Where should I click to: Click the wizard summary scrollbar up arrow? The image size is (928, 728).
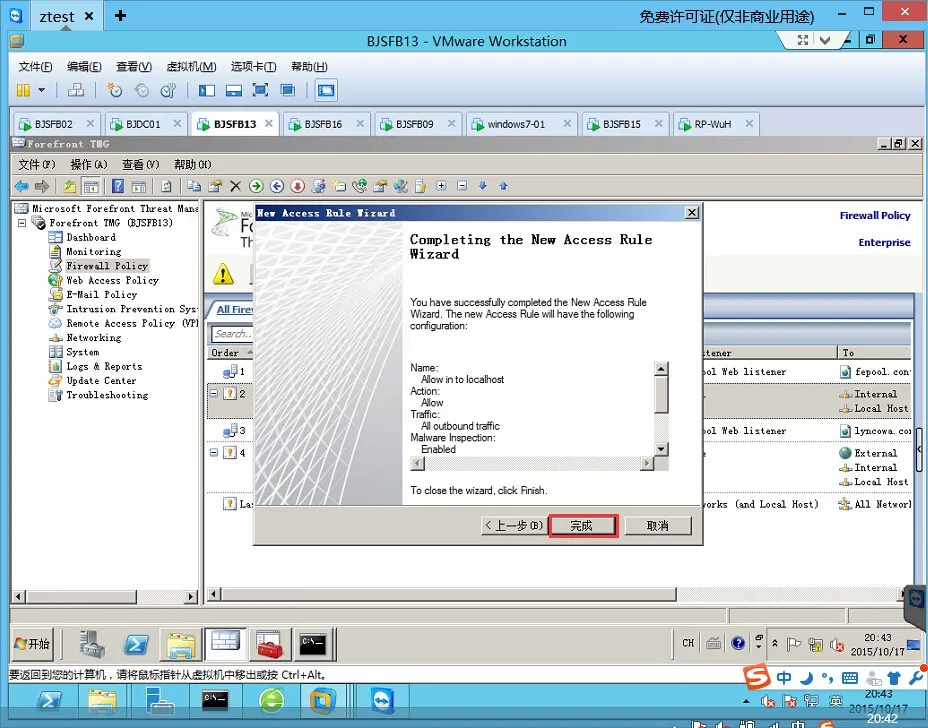tap(661, 368)
